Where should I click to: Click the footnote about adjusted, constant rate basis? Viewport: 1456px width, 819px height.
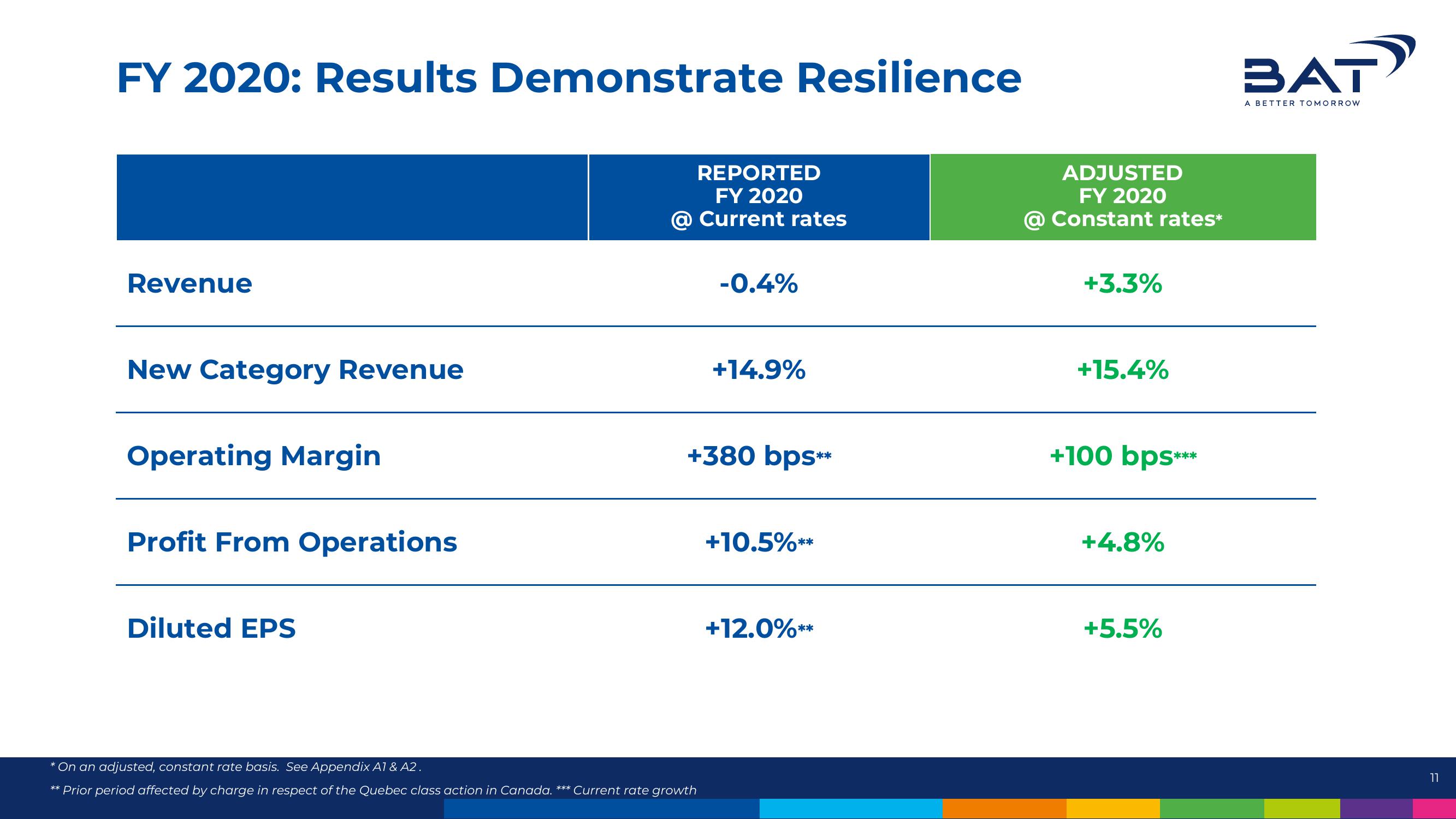point(236,767)
